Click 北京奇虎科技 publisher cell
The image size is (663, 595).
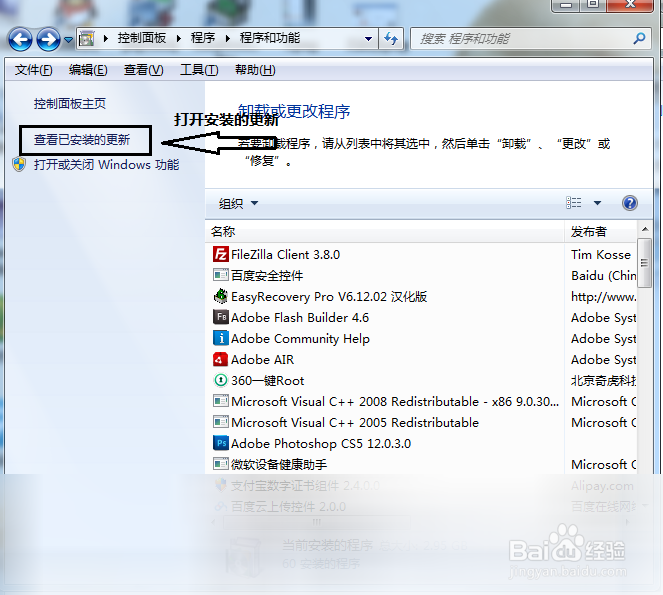click(604, 381)
